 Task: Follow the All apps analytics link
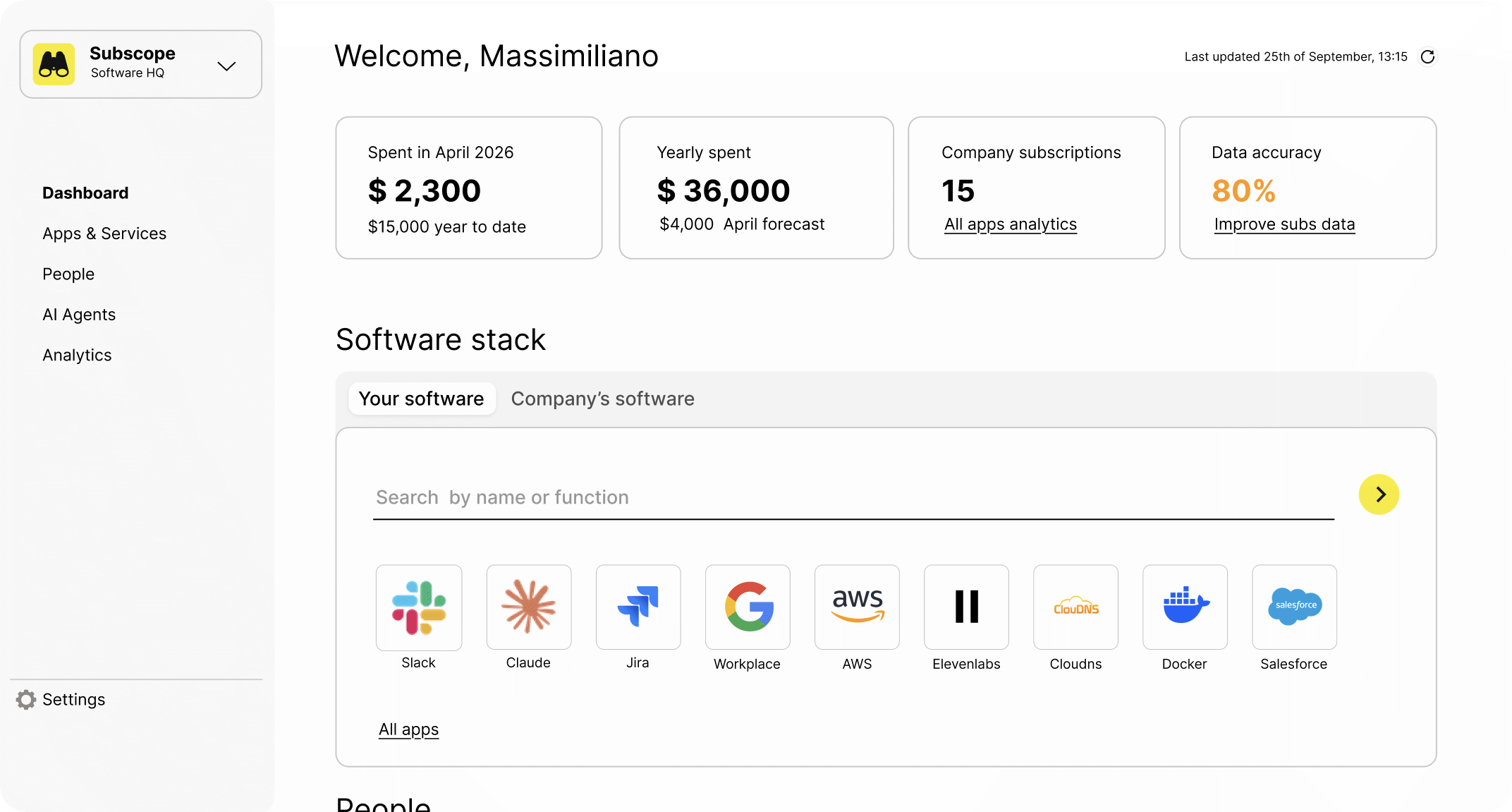(1010, 224)
